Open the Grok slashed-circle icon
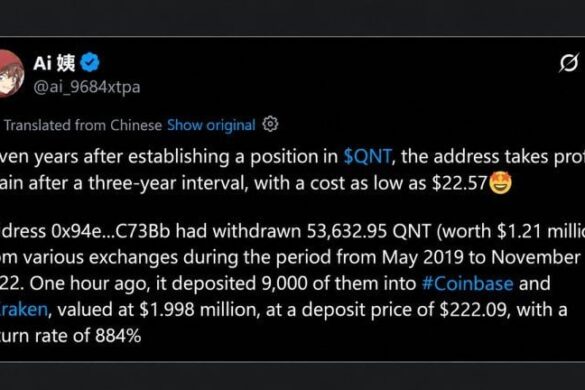 click(x=569, y=63)
